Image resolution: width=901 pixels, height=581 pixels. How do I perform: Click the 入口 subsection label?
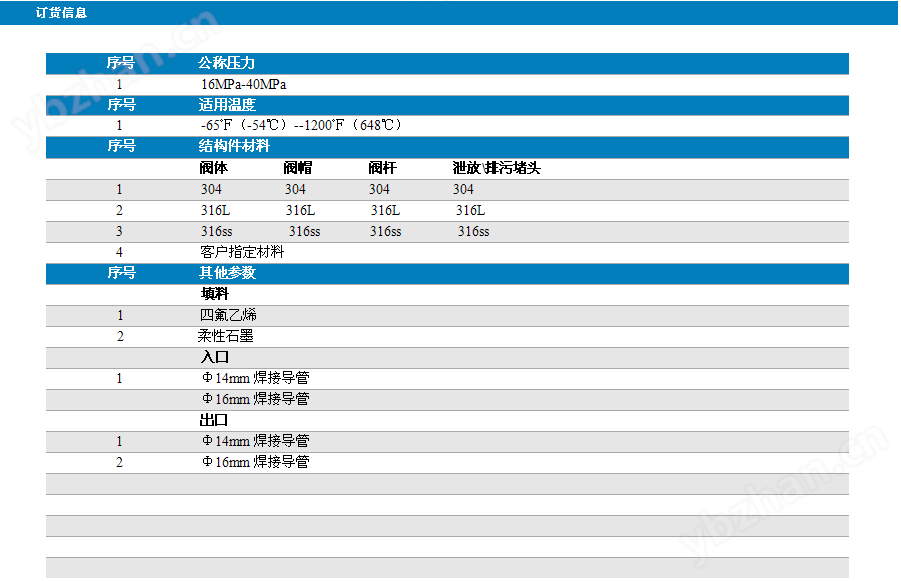tap(214, 357)
